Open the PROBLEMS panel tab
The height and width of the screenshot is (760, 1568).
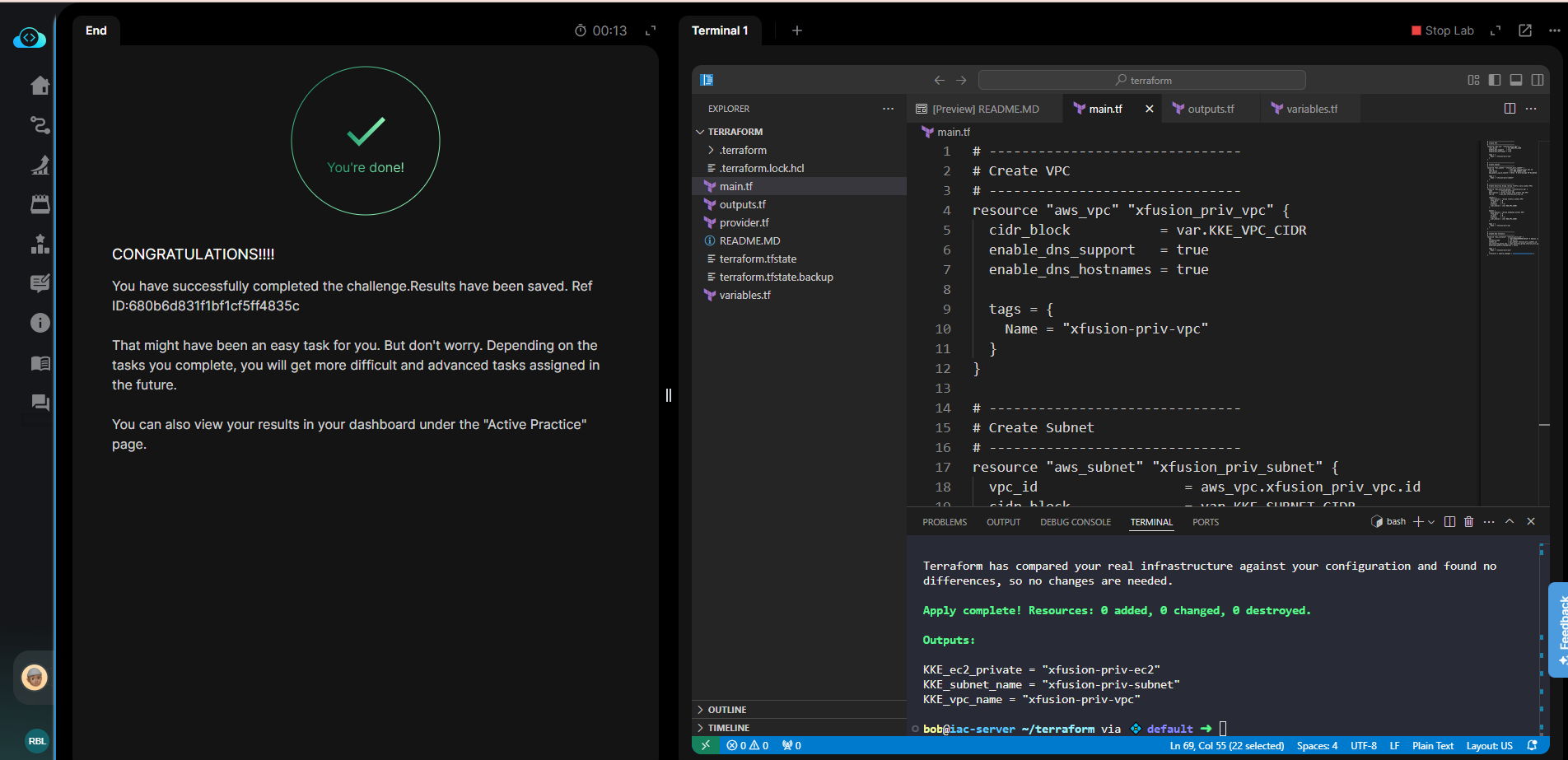tap(945, 522)
